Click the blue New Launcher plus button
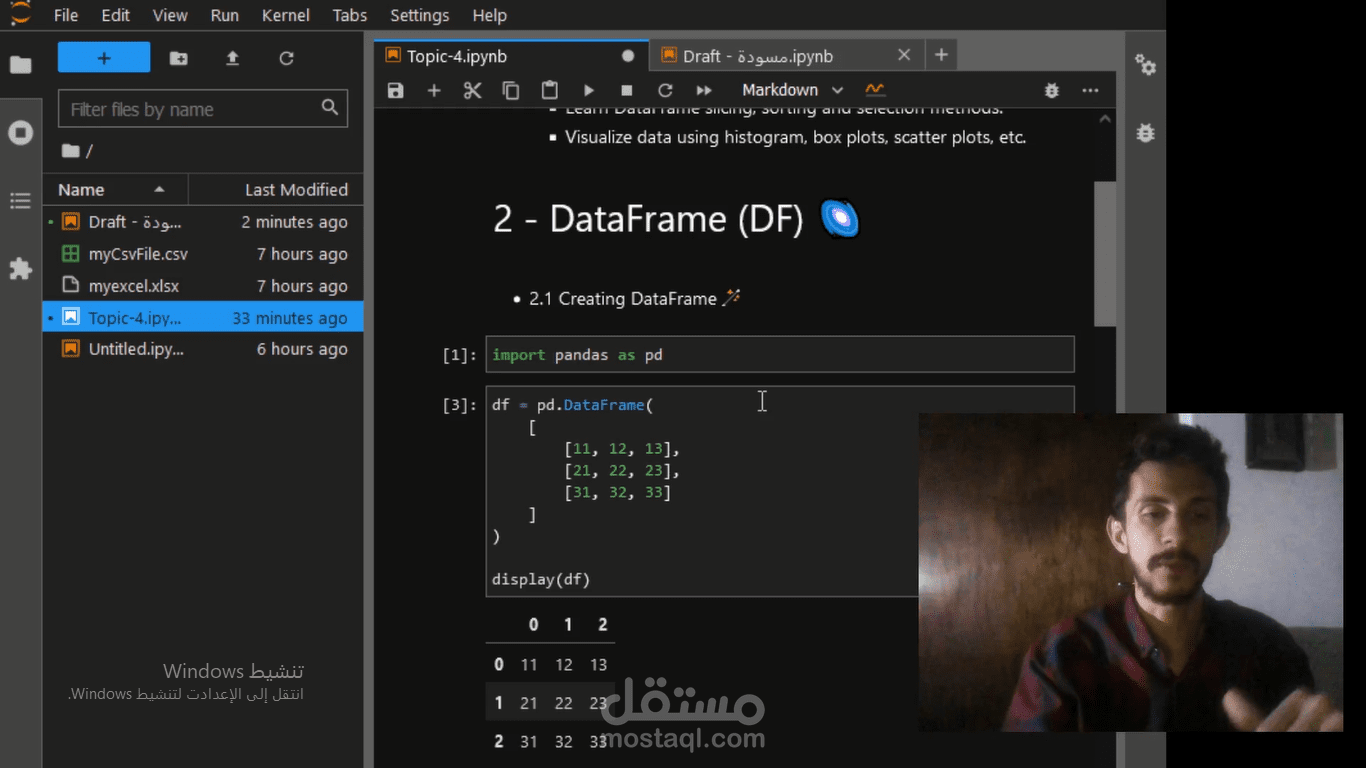This screenshot has height=768, width=1366. (x=104, y=58)
